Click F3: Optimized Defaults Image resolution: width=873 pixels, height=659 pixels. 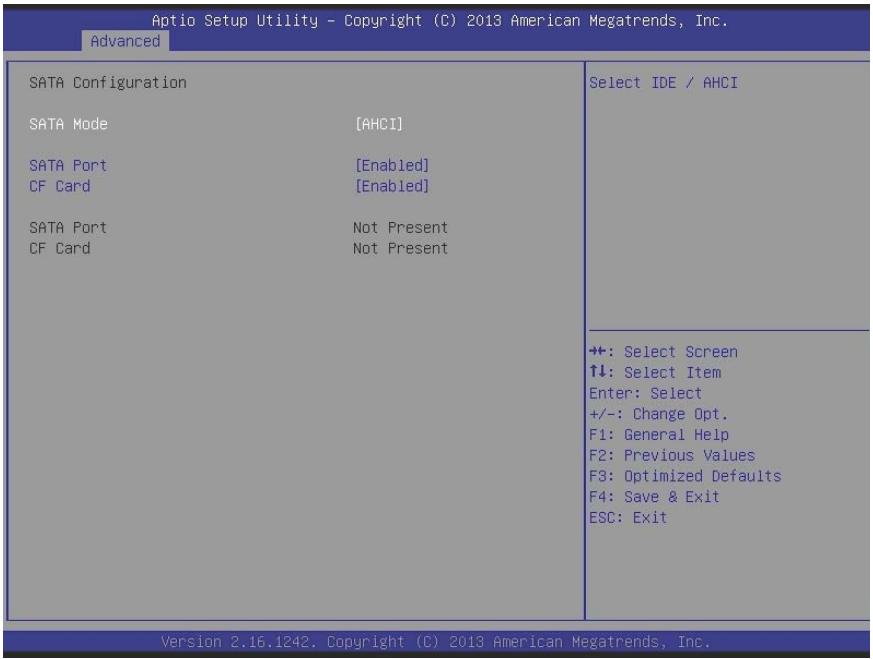tap(685, 476)
